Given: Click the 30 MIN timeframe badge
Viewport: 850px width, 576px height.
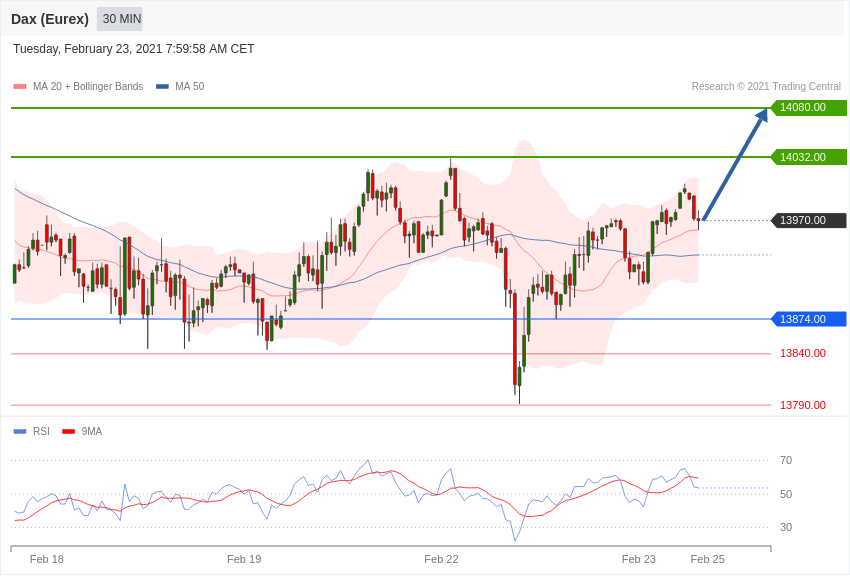Looking at the screenshot, I should click(x=120, y=19).
